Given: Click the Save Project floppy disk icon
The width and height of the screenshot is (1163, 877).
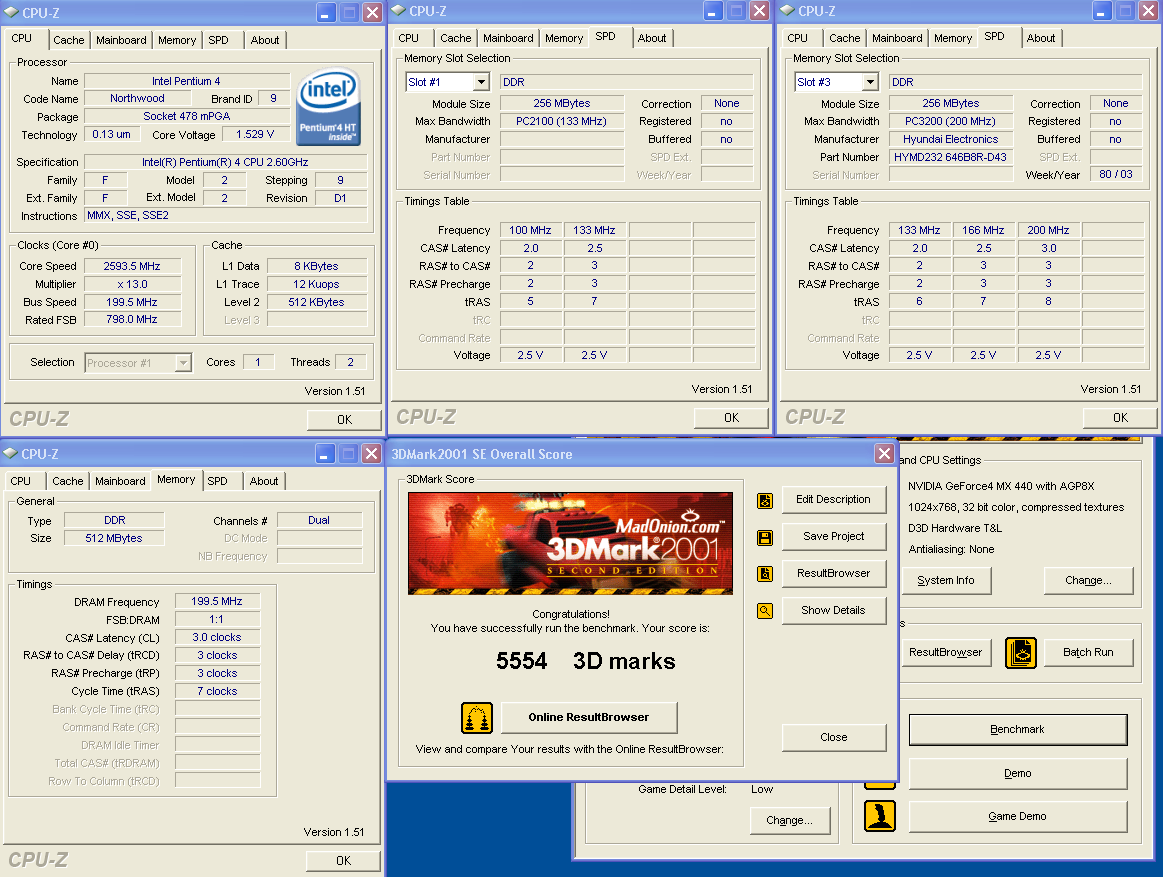Looking at the screenshot, I should [x=765, y=537].
